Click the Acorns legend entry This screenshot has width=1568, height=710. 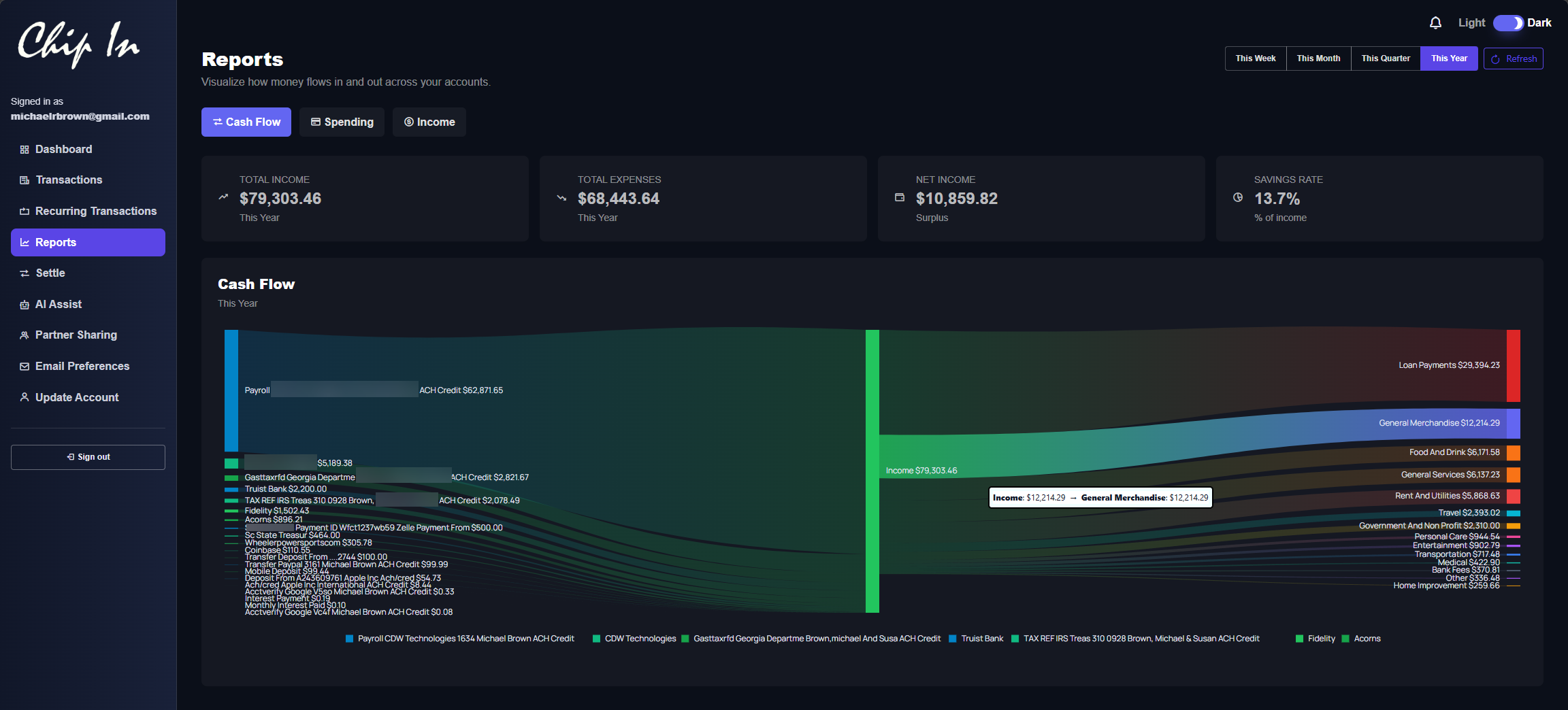[x=1361, y=639]
